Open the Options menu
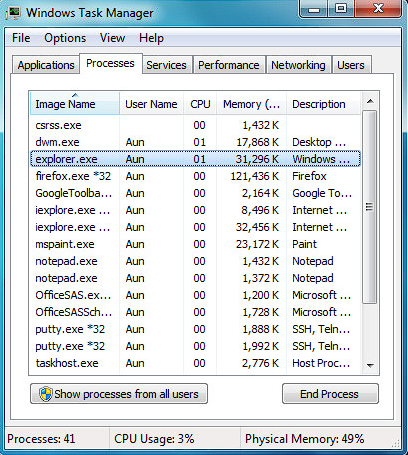408x455 pixels. [65, 38]
